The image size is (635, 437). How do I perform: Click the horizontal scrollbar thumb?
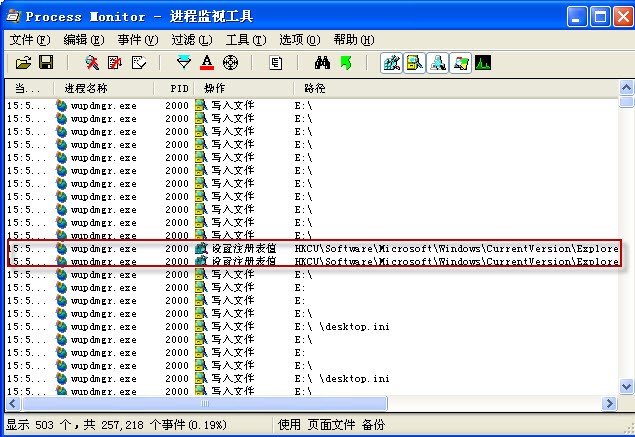pos(205,403)
